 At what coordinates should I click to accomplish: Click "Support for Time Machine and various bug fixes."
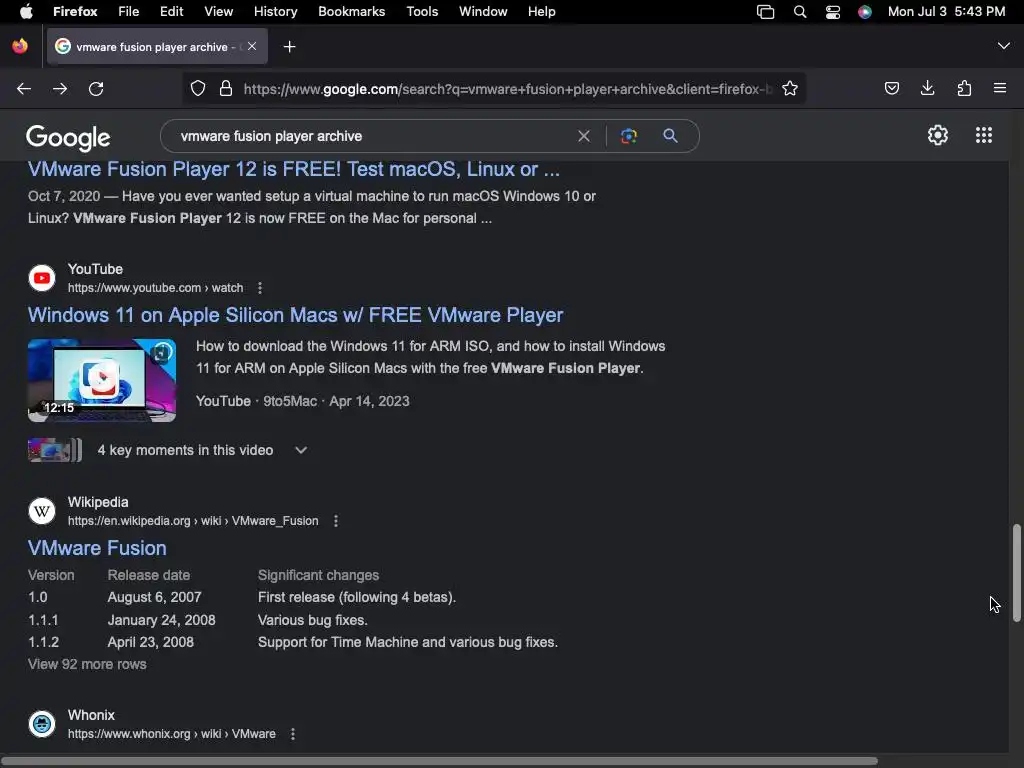408,643
